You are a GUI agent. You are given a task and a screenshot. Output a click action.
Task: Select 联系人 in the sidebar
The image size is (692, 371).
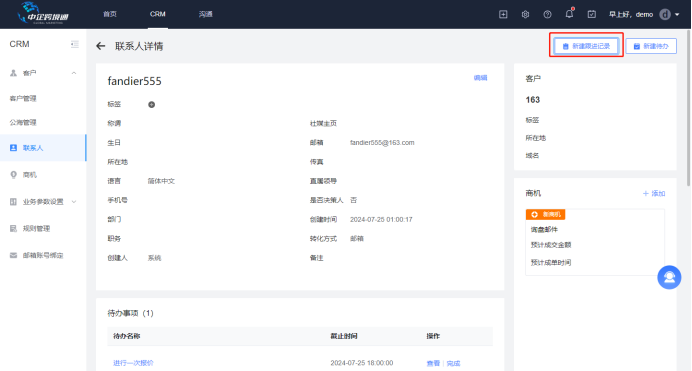click(x=43, y=148)
